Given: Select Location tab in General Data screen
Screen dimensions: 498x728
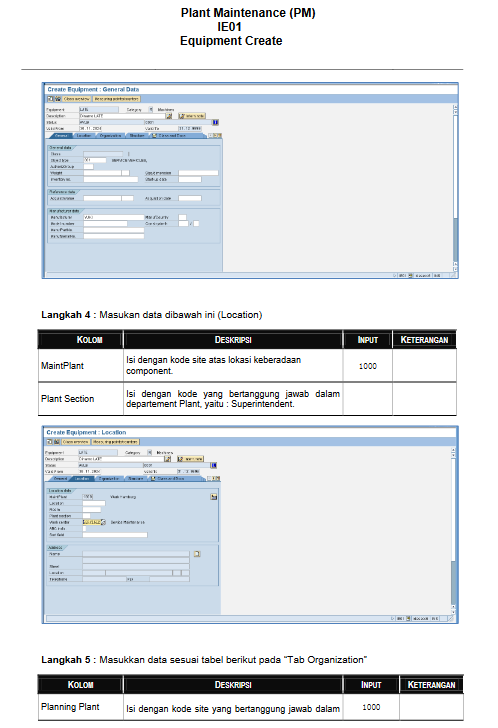Looking at the screenshot, I should coord(84,136).
